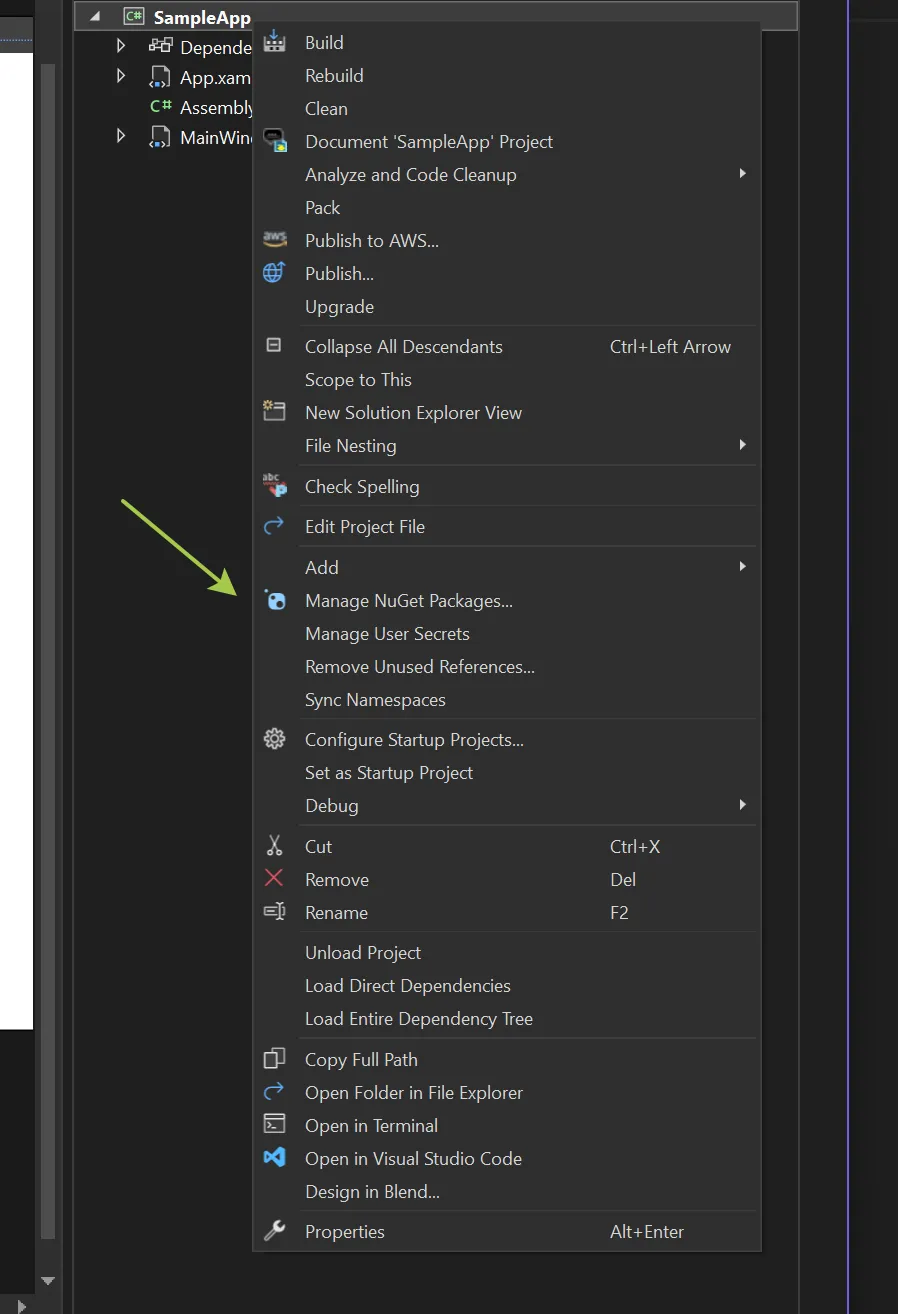Screen dimensions: 898x1314
Task: Click the left vertical scrollbar
Action: pyautogui.click(x=48, y=650)
